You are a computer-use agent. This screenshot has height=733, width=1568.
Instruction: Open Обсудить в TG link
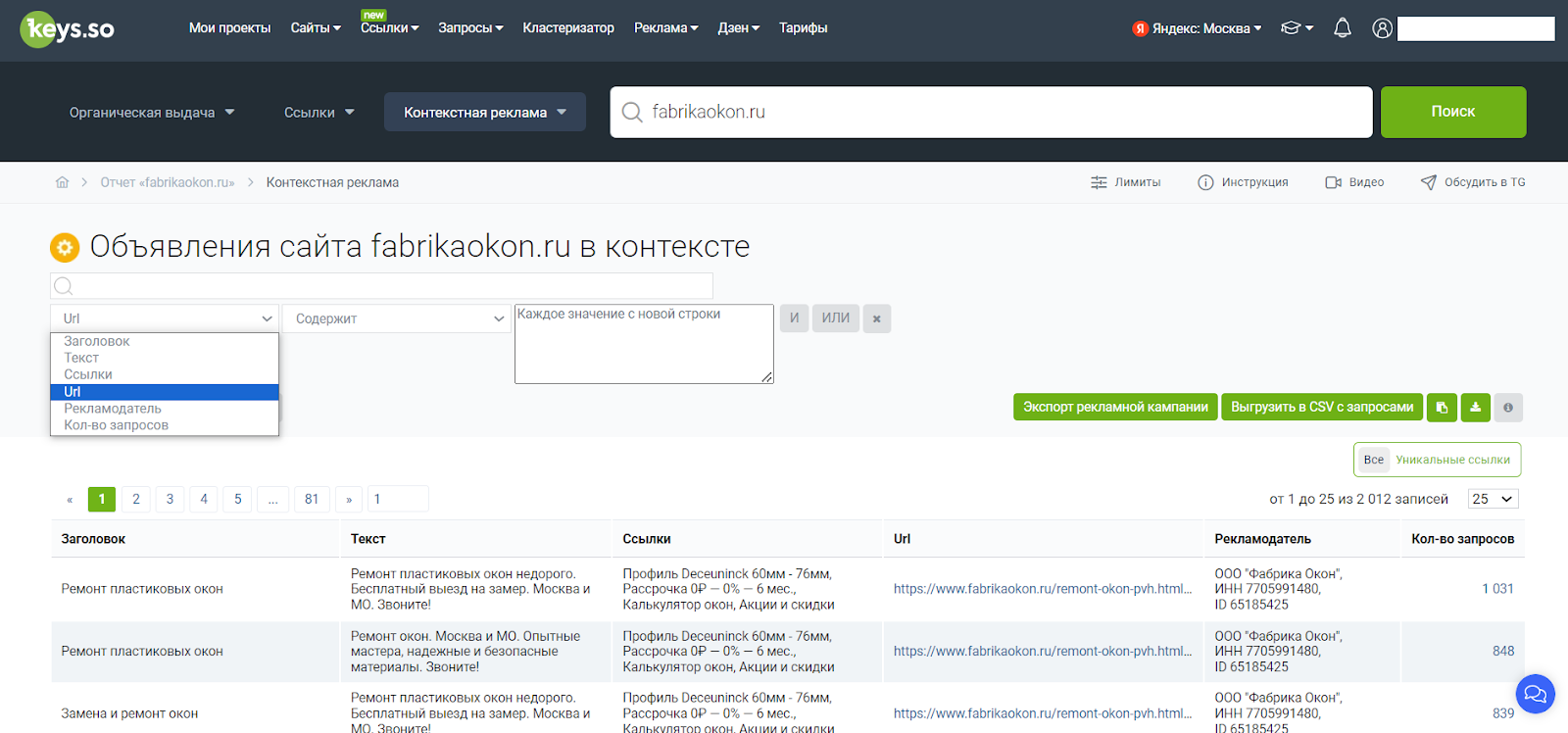(1473, 182)
